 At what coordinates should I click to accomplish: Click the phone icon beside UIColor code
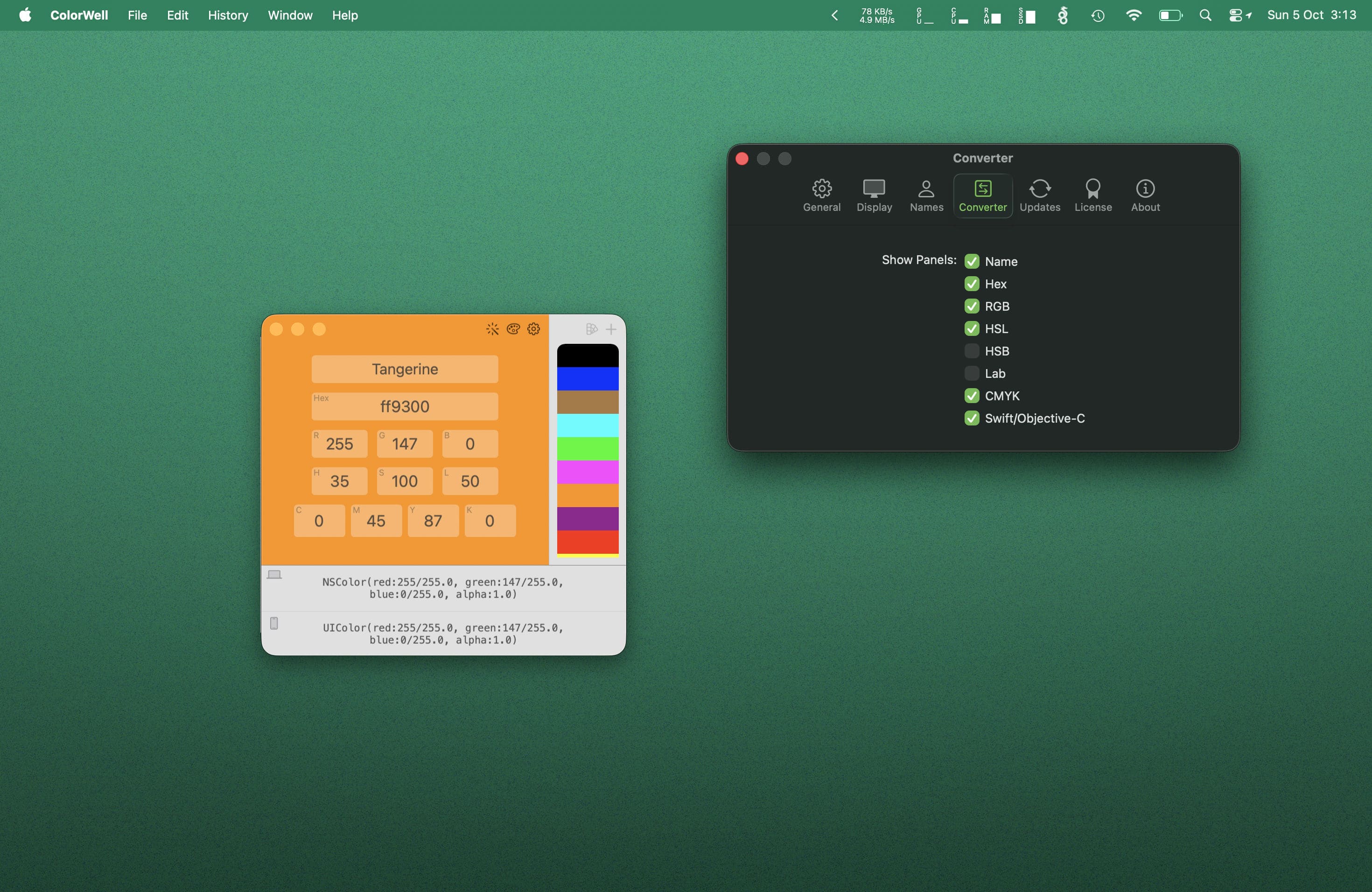tap(274, 623)
